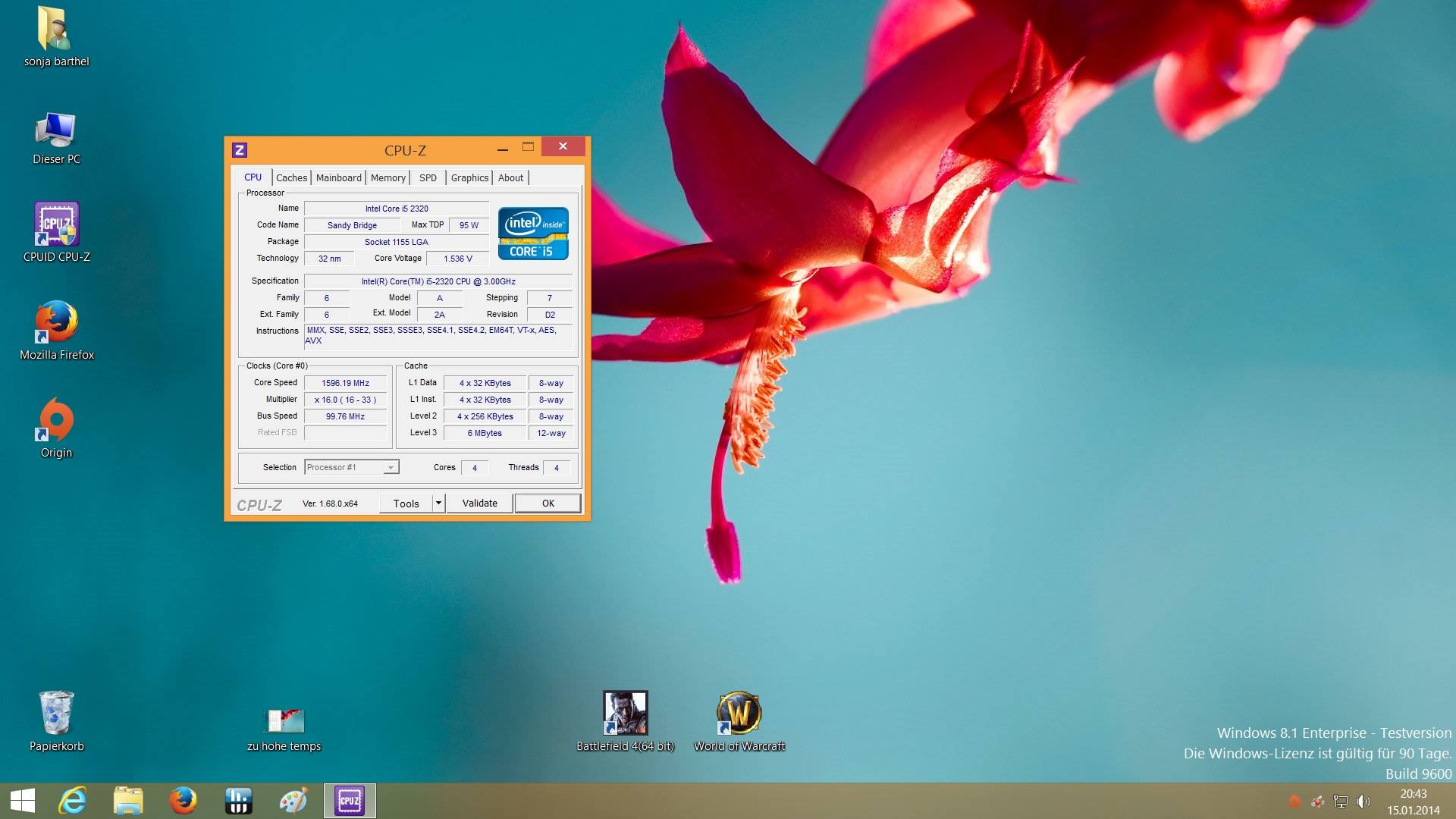Expand the Processor #1 selection dropdown

point(391,468)
